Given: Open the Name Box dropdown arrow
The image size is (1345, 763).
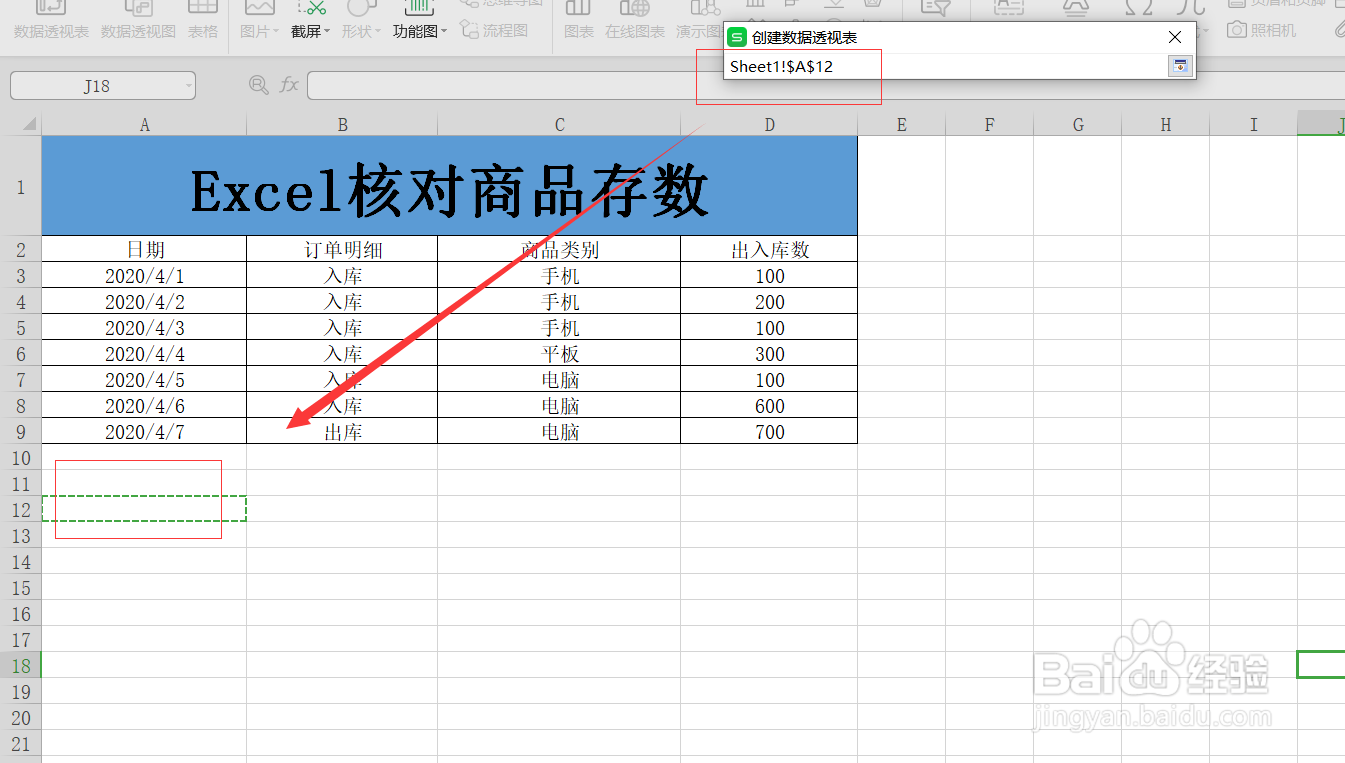Looking at the screenshot, I should point(189,86).
